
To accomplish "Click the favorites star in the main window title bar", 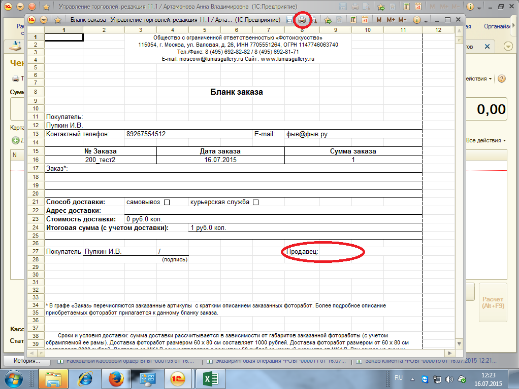I will click(46, 7).
